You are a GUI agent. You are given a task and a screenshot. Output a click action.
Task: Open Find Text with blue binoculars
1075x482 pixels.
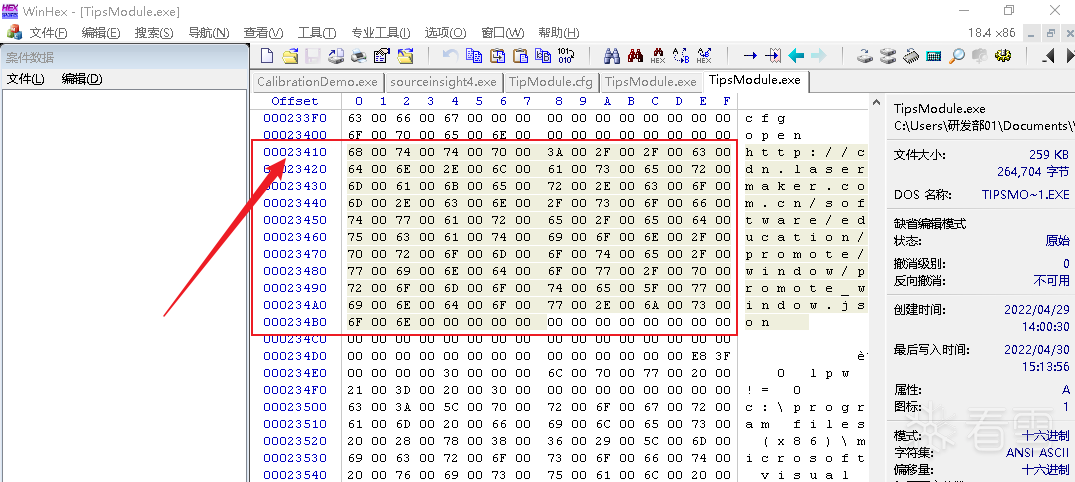point(612,56)
